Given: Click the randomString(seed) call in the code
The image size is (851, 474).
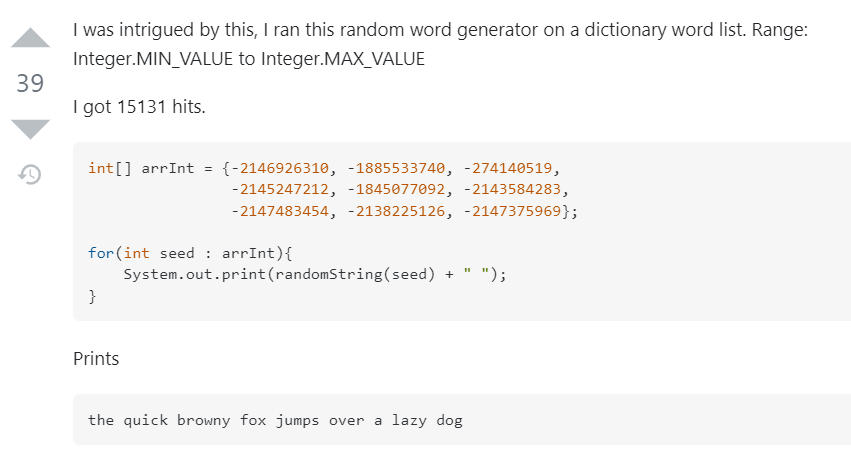Looking at the screenshot, I should (355, 275).
